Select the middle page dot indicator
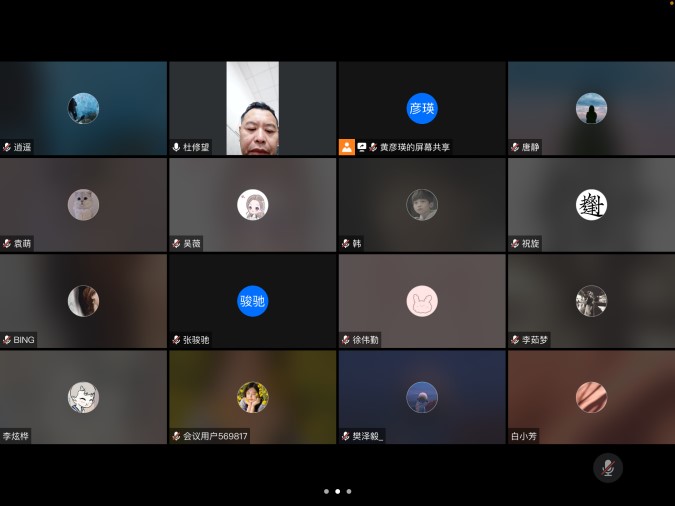 tap(337, 491)
